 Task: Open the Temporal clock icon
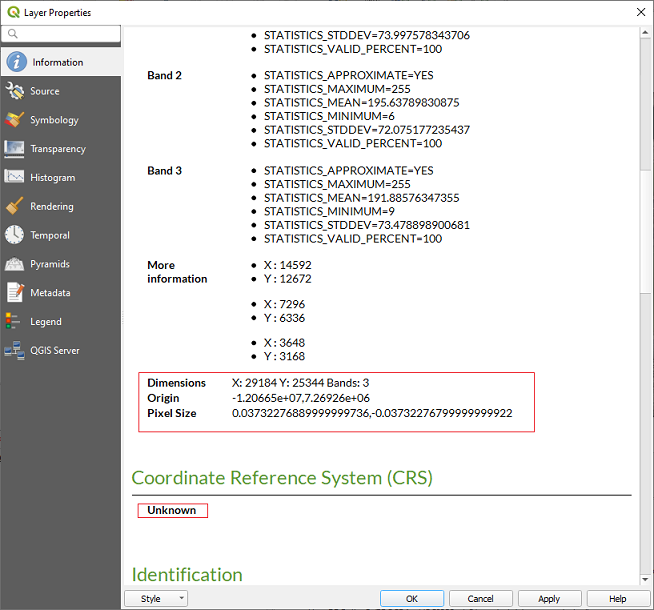point(15,236)
